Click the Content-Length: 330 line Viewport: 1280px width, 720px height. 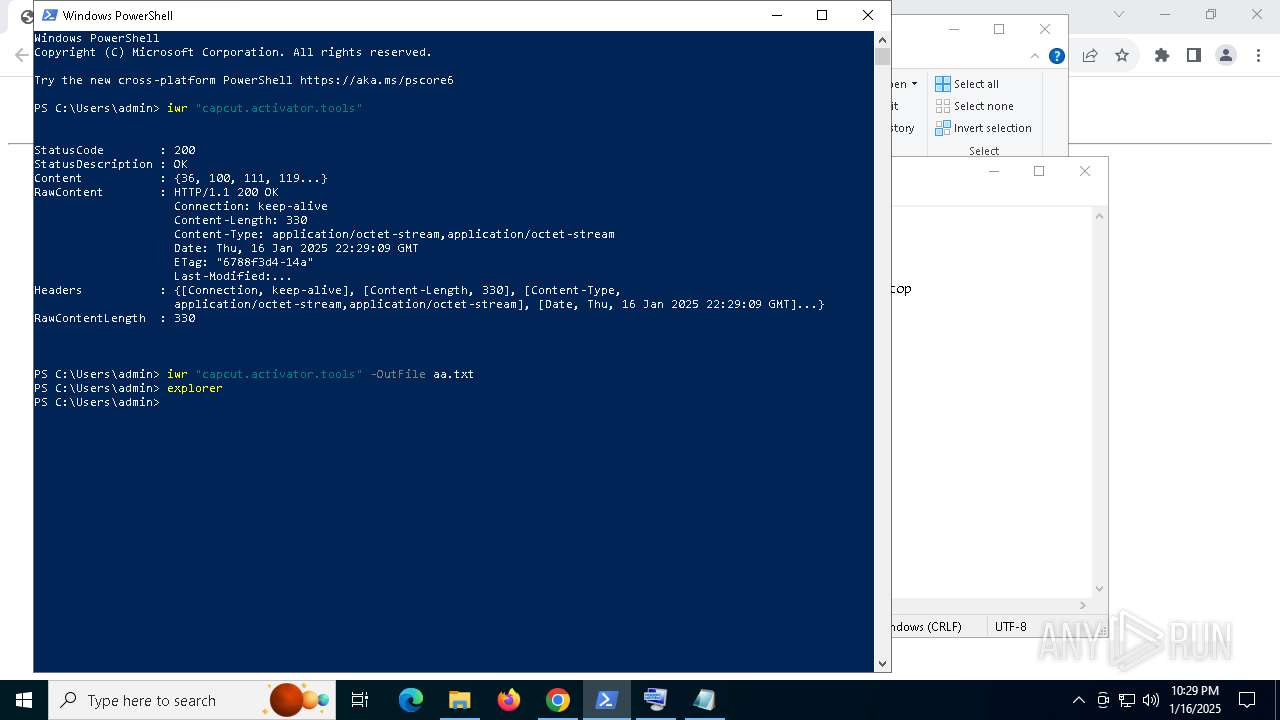coord(241,220)
